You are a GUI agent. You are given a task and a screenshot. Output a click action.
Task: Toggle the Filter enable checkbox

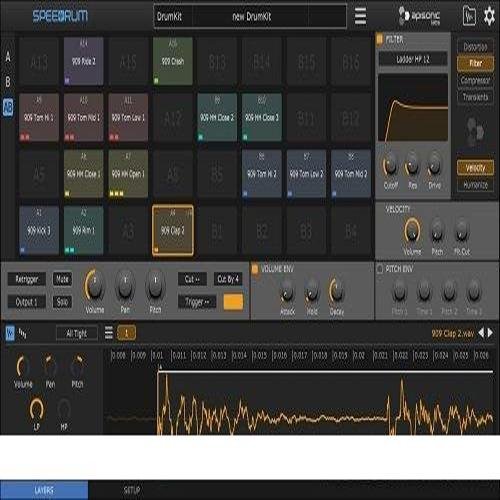pos(380,40)
